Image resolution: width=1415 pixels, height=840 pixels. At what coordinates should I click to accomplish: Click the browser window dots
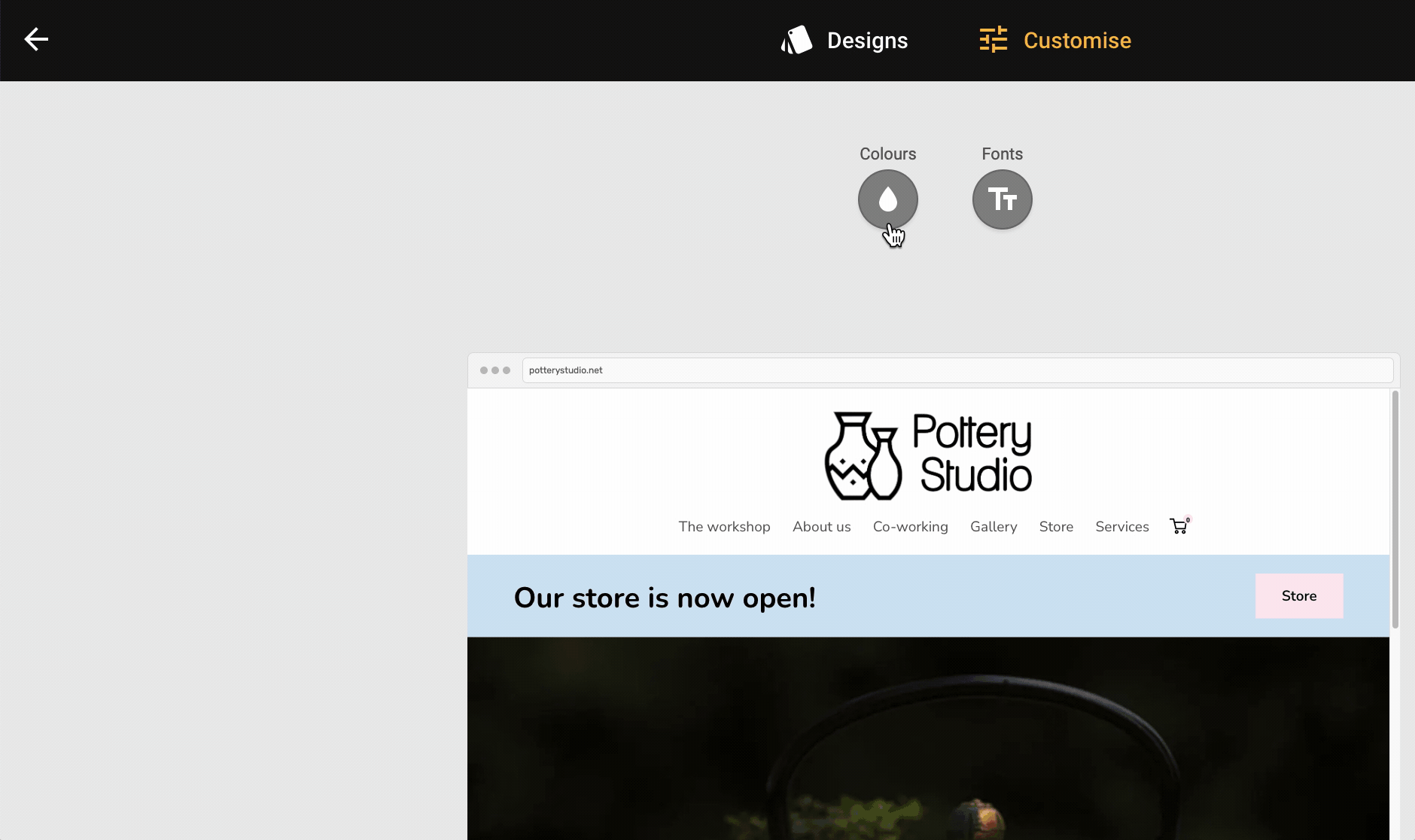coord(495,370)
